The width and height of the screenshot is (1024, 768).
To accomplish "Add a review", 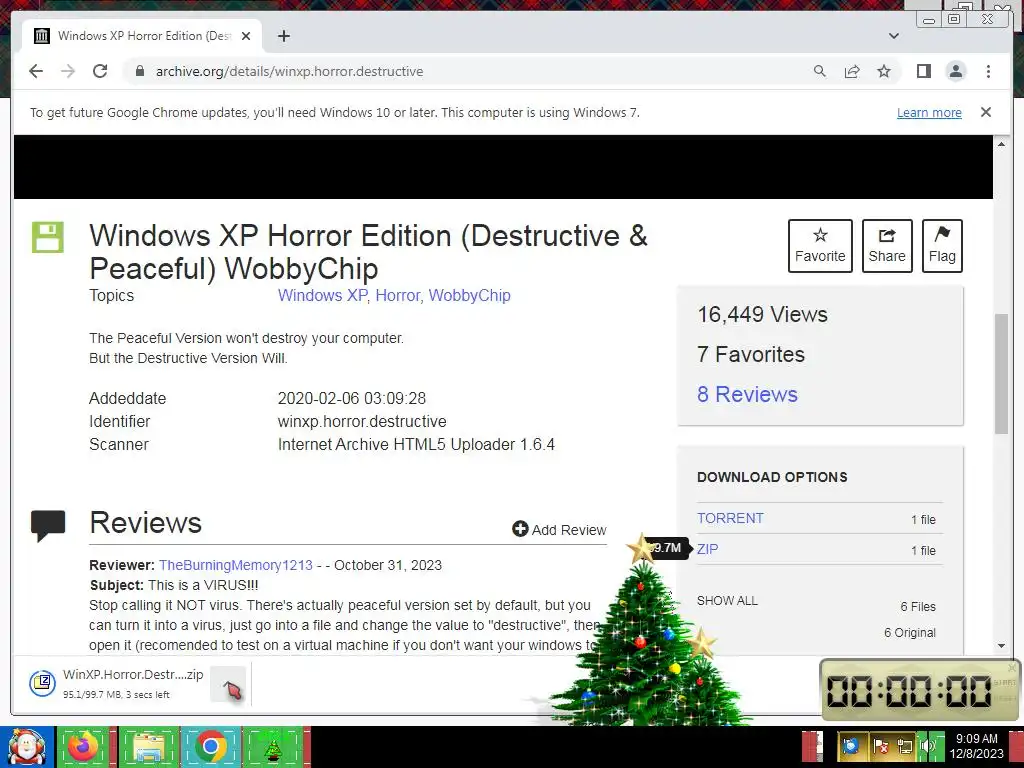I will pyautogui.click(x=560, y=530).
